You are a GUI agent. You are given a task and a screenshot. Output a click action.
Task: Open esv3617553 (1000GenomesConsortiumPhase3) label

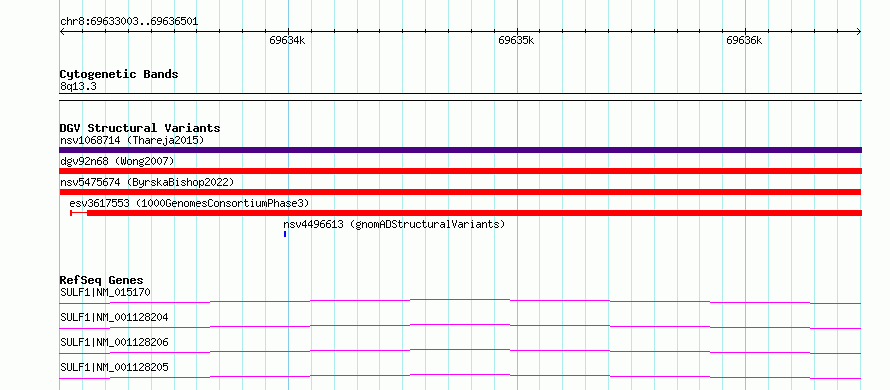189,203
